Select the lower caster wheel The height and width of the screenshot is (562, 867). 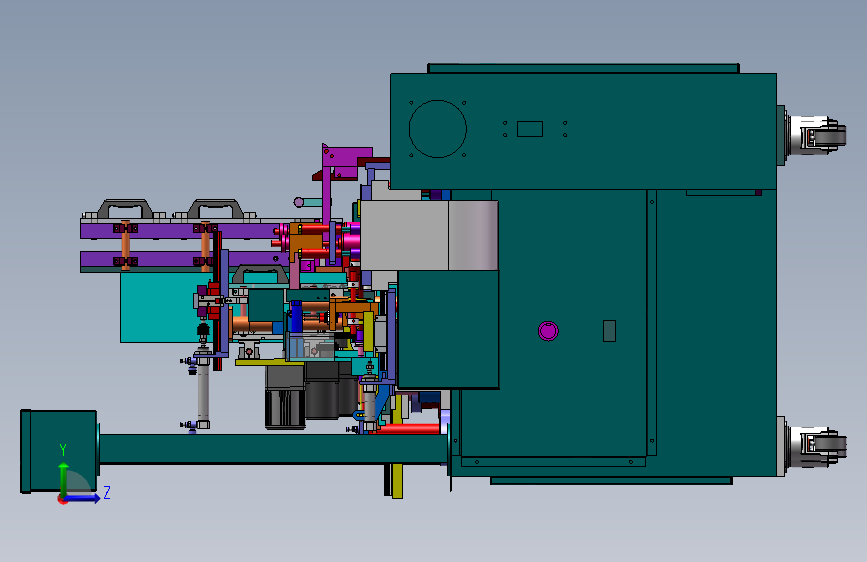pyautogui.click(x=818, y=446)
